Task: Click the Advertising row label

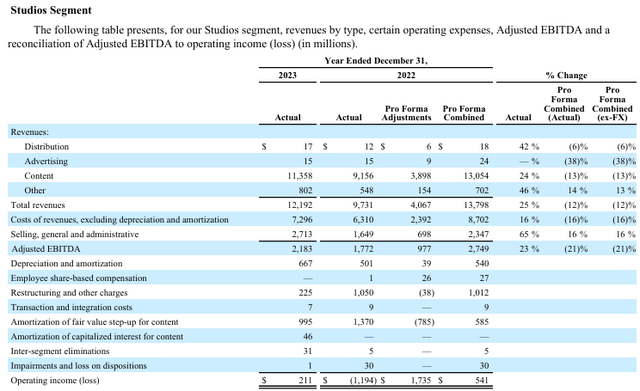Action: (46, 161)
